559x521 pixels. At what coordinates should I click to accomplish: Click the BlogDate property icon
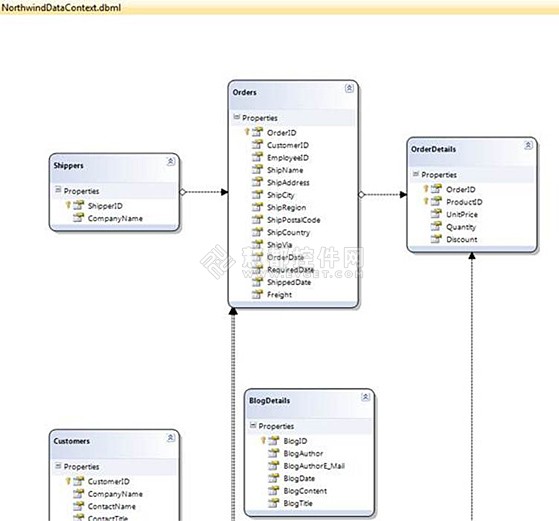point(273,478)
